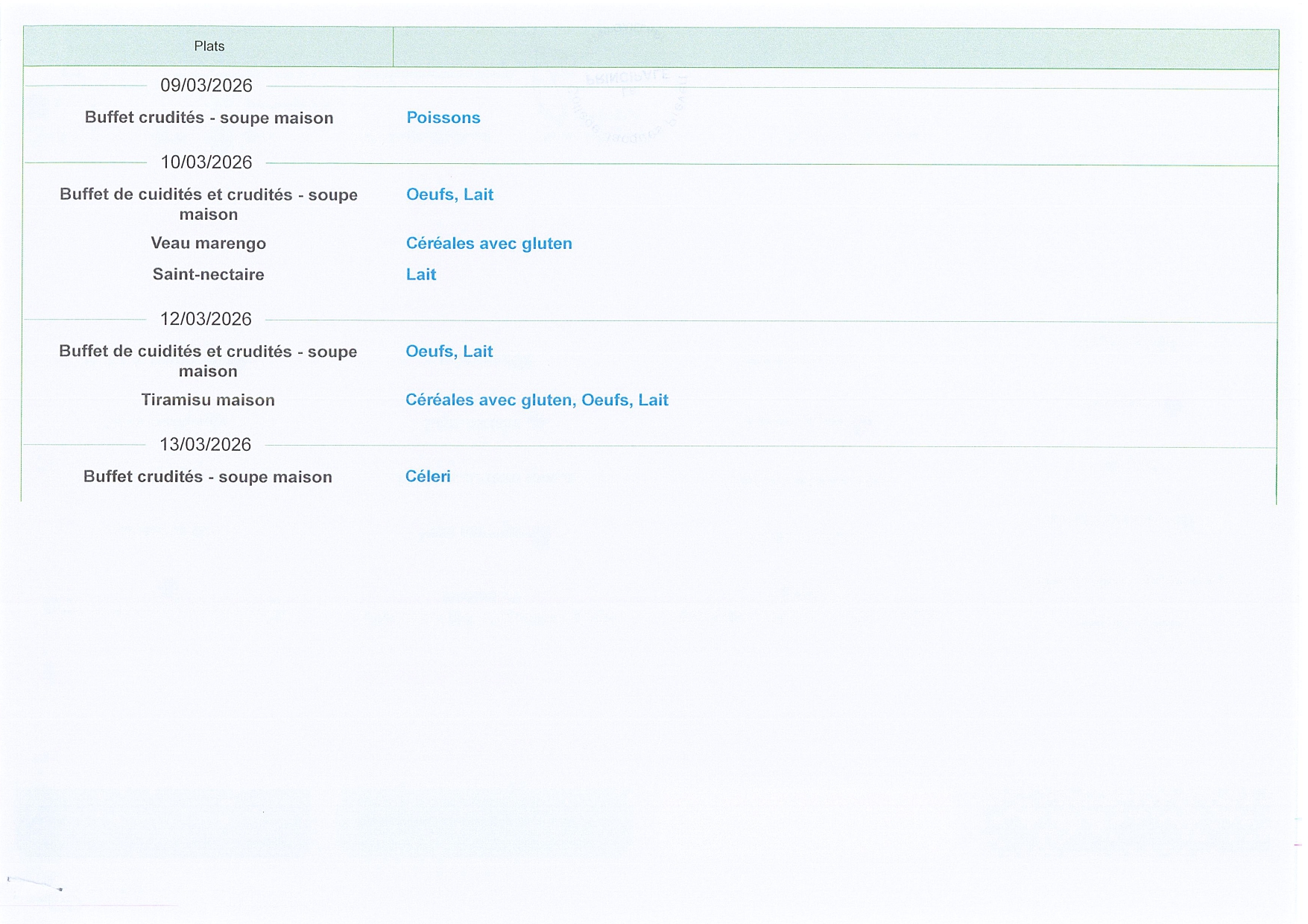The height and width of the screenshot is (924, 1308).
Task: Click the empty header cell beside Plats
Action: point(835,48)
